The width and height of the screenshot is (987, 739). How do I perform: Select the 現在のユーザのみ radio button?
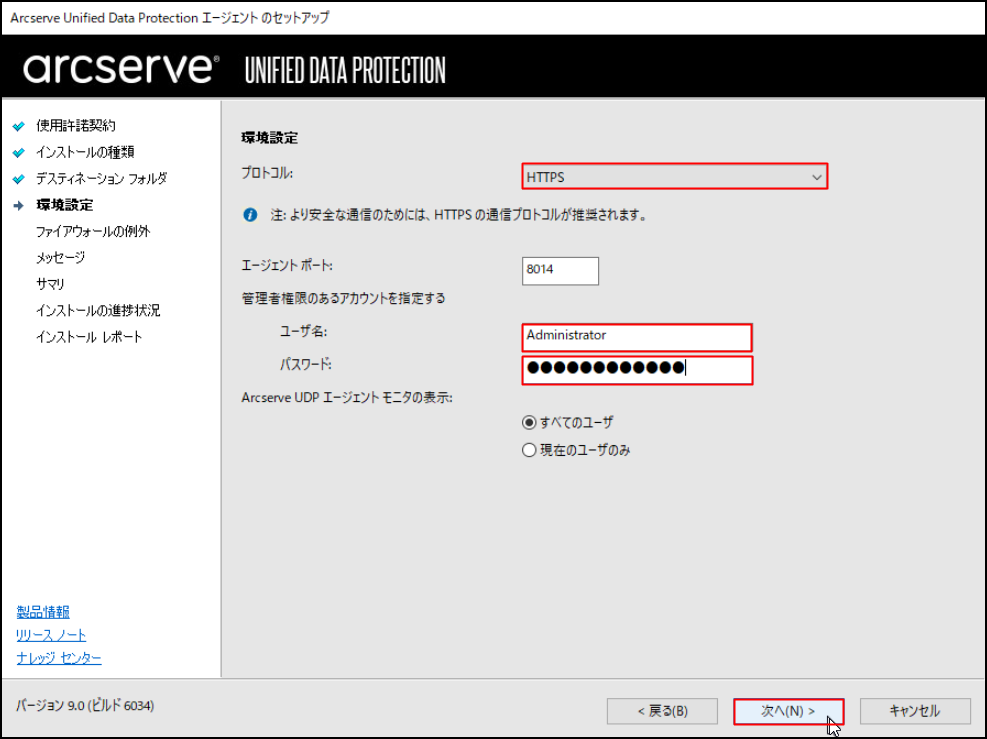(x=529, y=450)
